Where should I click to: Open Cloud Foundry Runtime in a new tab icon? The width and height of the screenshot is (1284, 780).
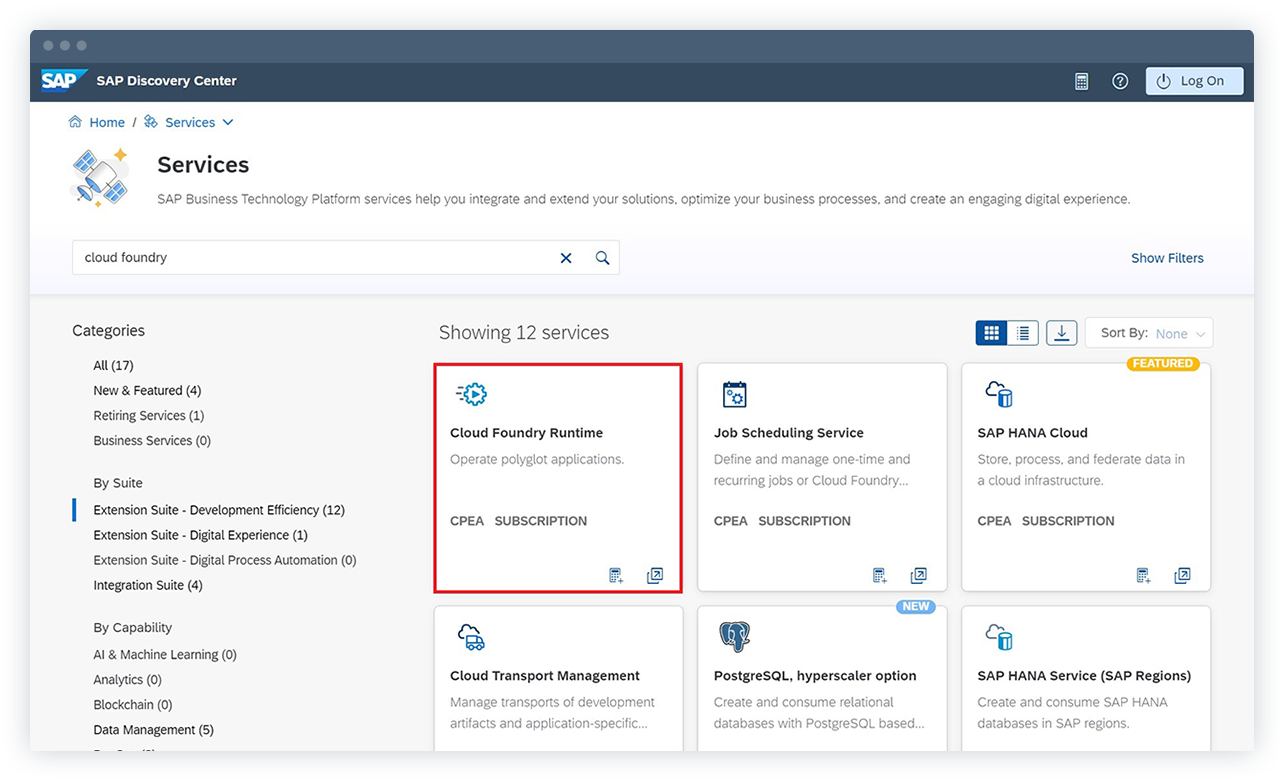tap(655, 575)
